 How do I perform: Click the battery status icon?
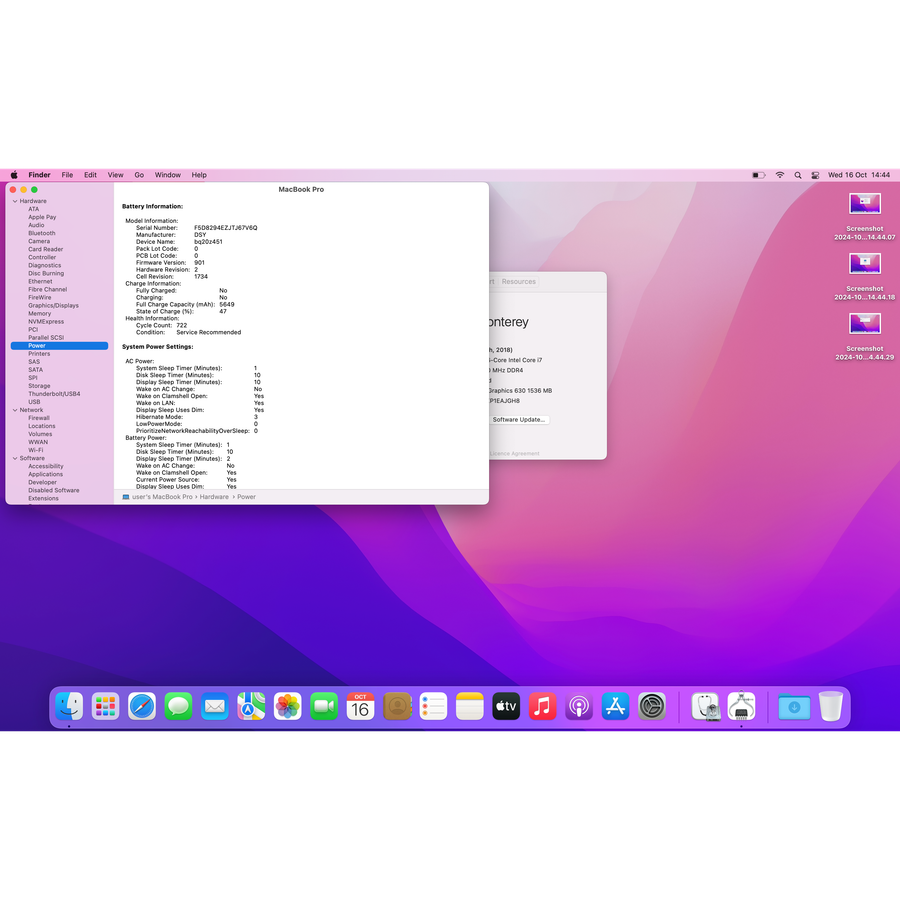pyautogui.click(x=758, y=175)
